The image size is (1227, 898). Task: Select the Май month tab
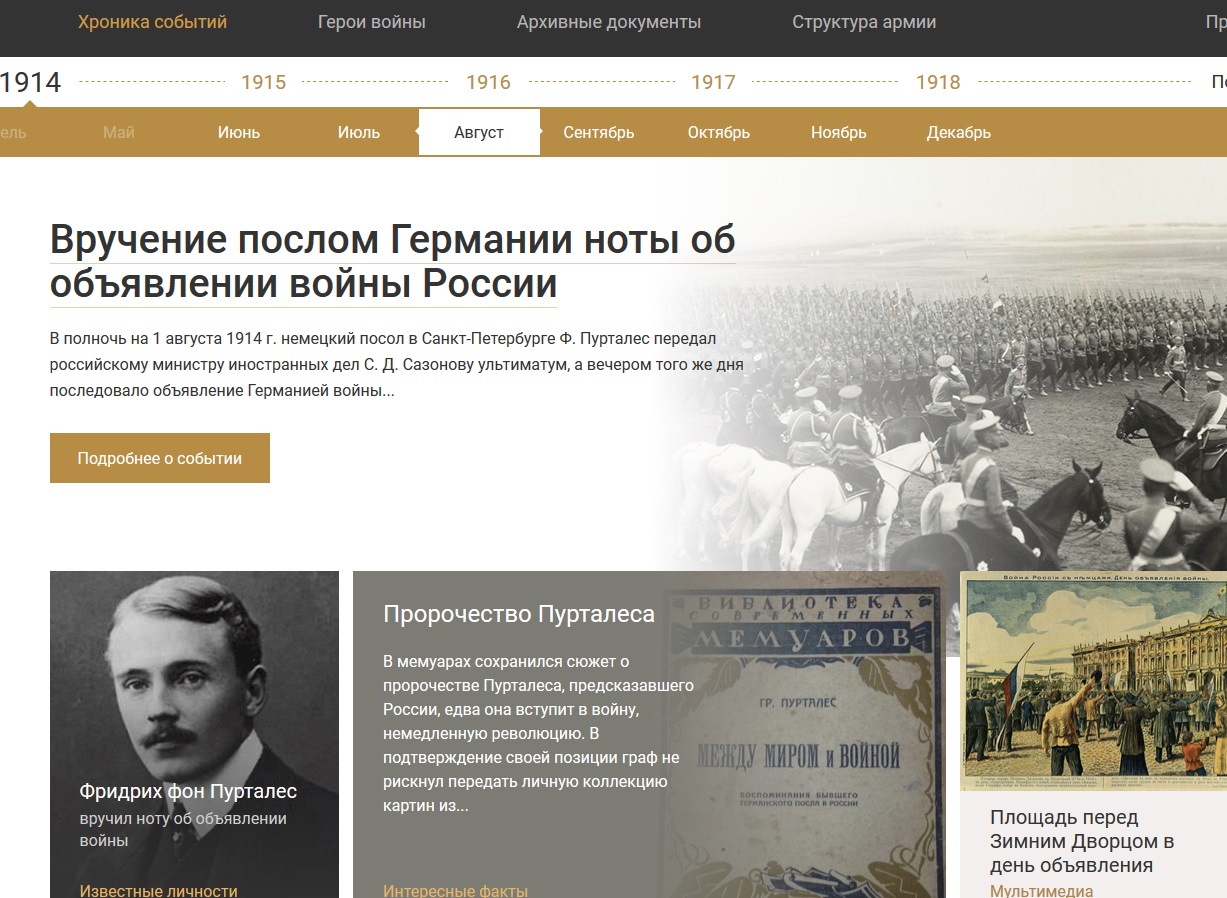(x=119, y=132)
